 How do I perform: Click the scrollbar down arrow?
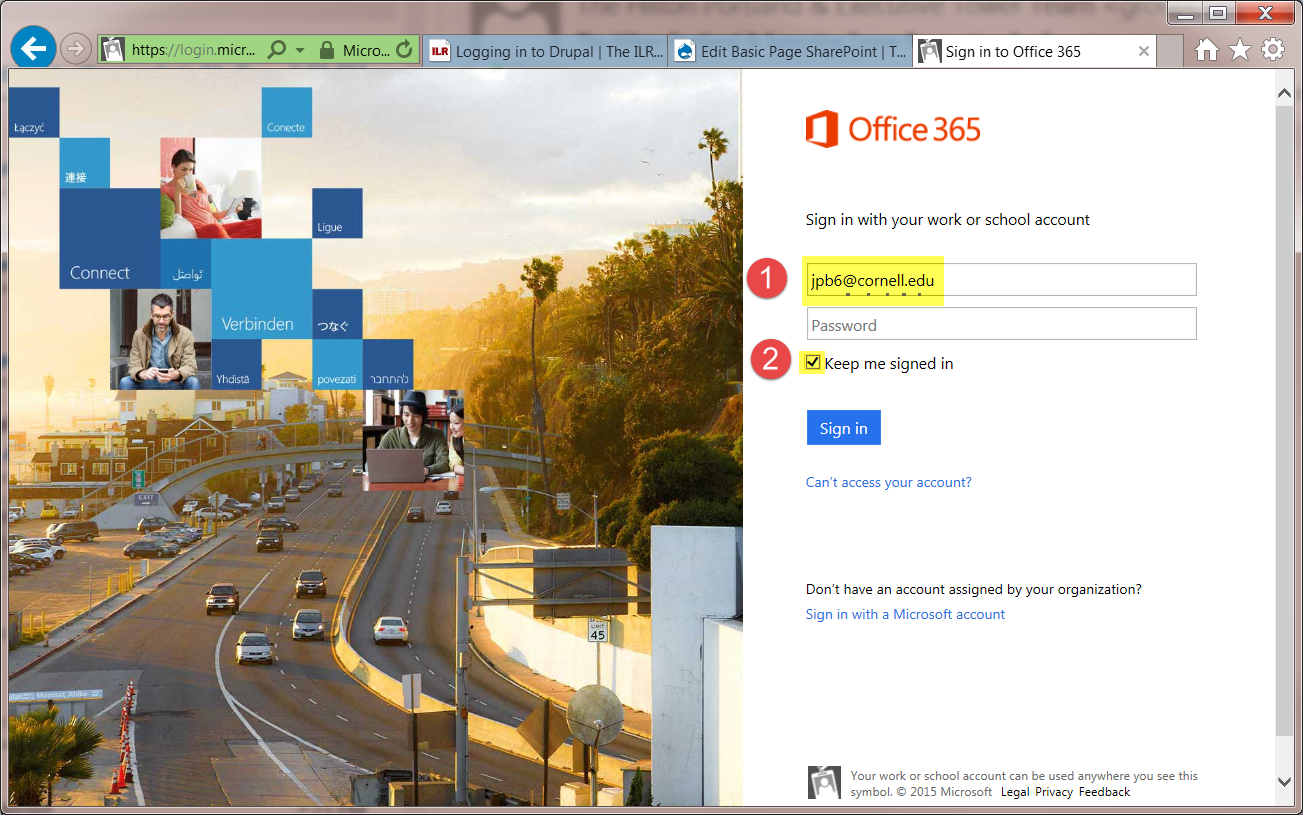click(x=1285, y=780)
